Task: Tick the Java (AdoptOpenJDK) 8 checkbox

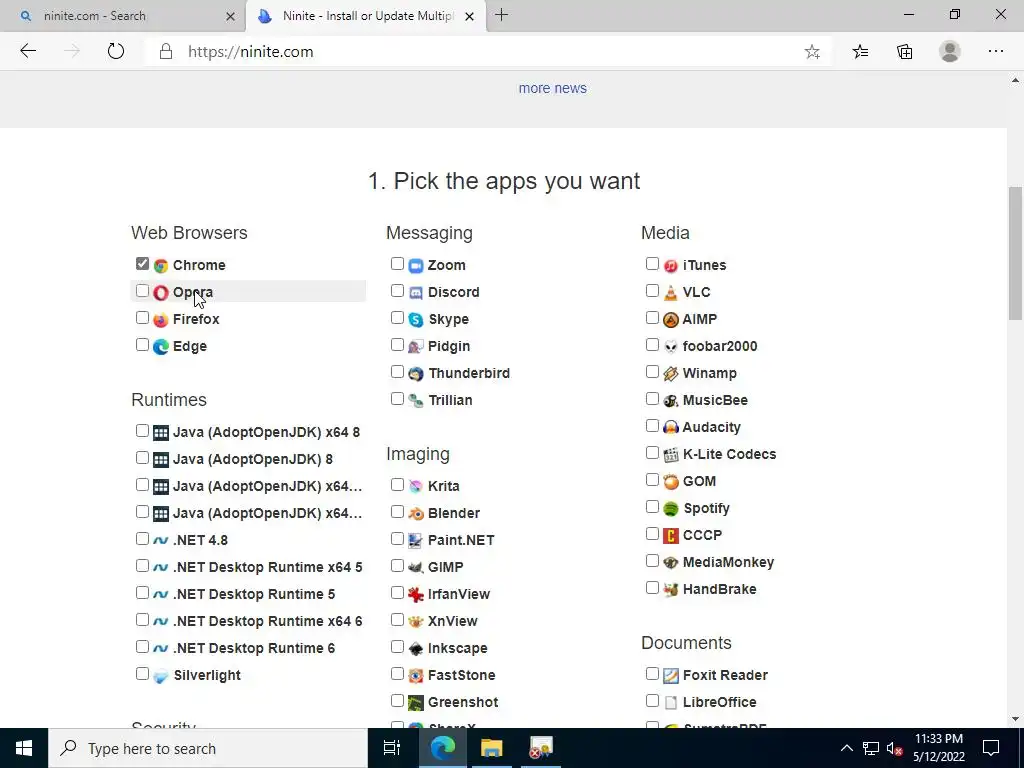Action: pyautogui.click(x=142, y=458)
